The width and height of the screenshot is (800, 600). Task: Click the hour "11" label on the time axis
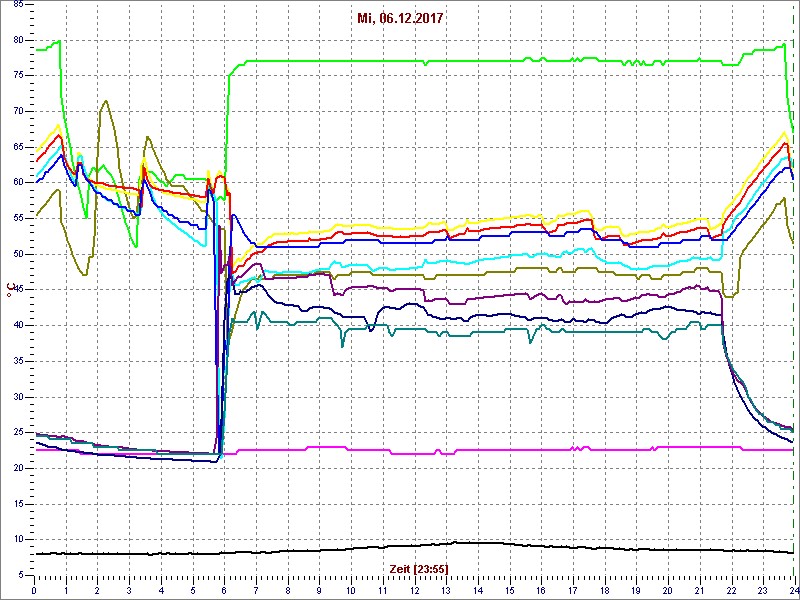tap(383, 589)
